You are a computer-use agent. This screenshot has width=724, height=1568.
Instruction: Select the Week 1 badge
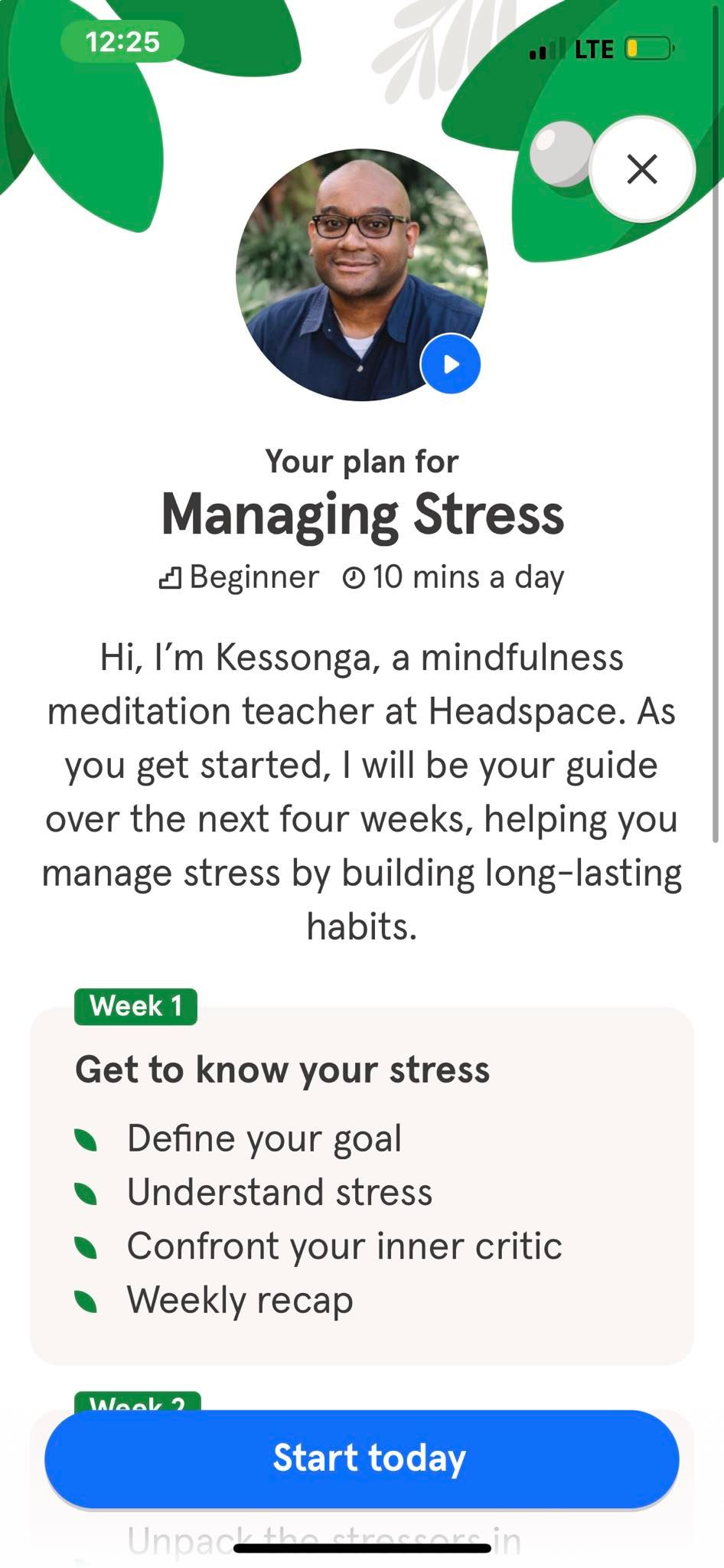tap(135, 1006)
